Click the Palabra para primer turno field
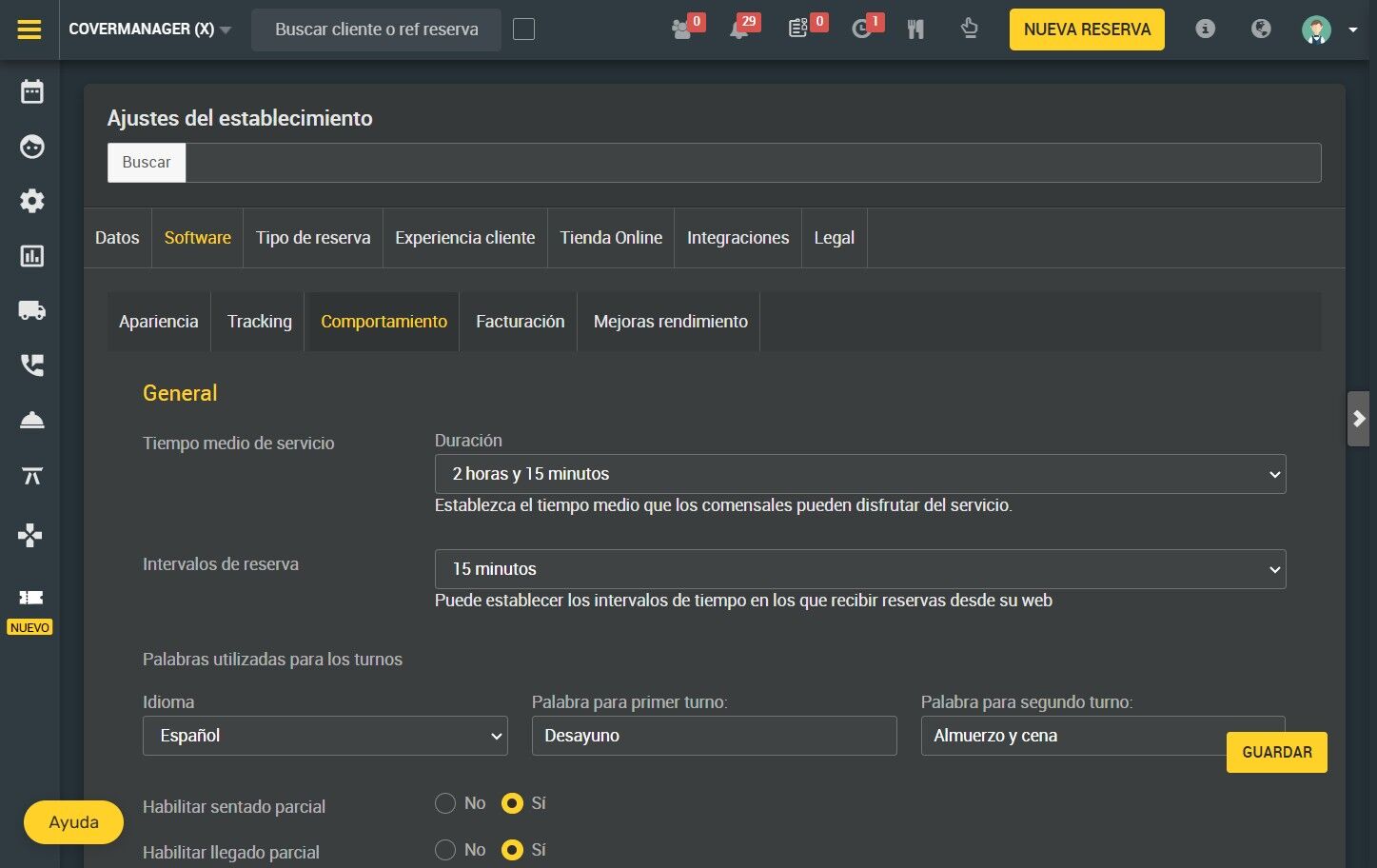The height and width of the screenshot is (868, 1377). pos(714,736)
